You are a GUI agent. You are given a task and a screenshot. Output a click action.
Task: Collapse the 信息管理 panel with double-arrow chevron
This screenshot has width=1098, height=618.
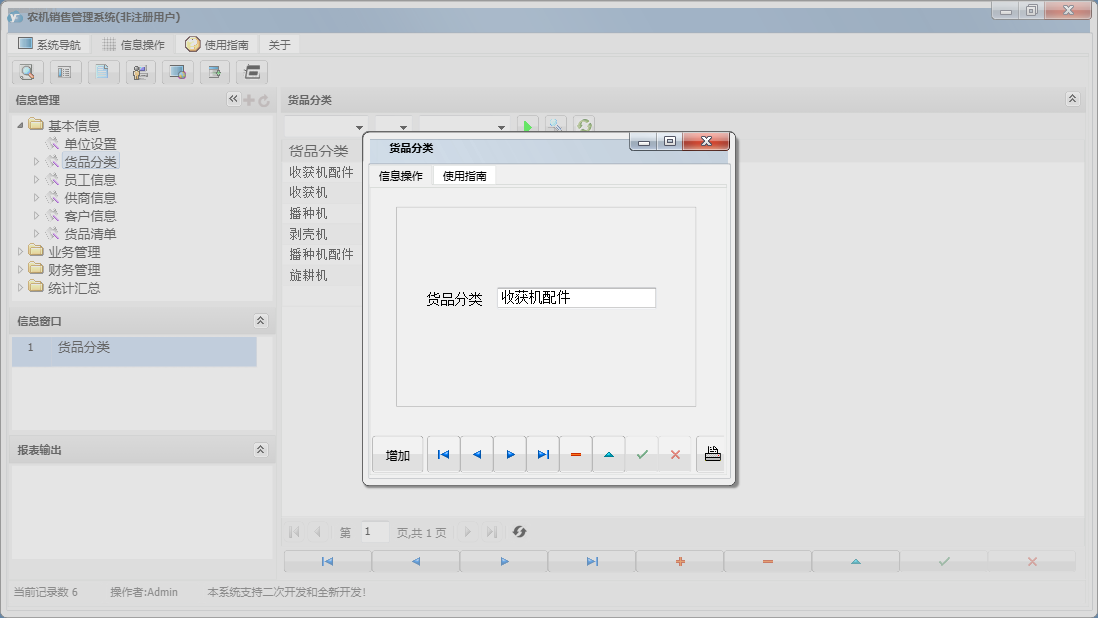click(232, 99)
